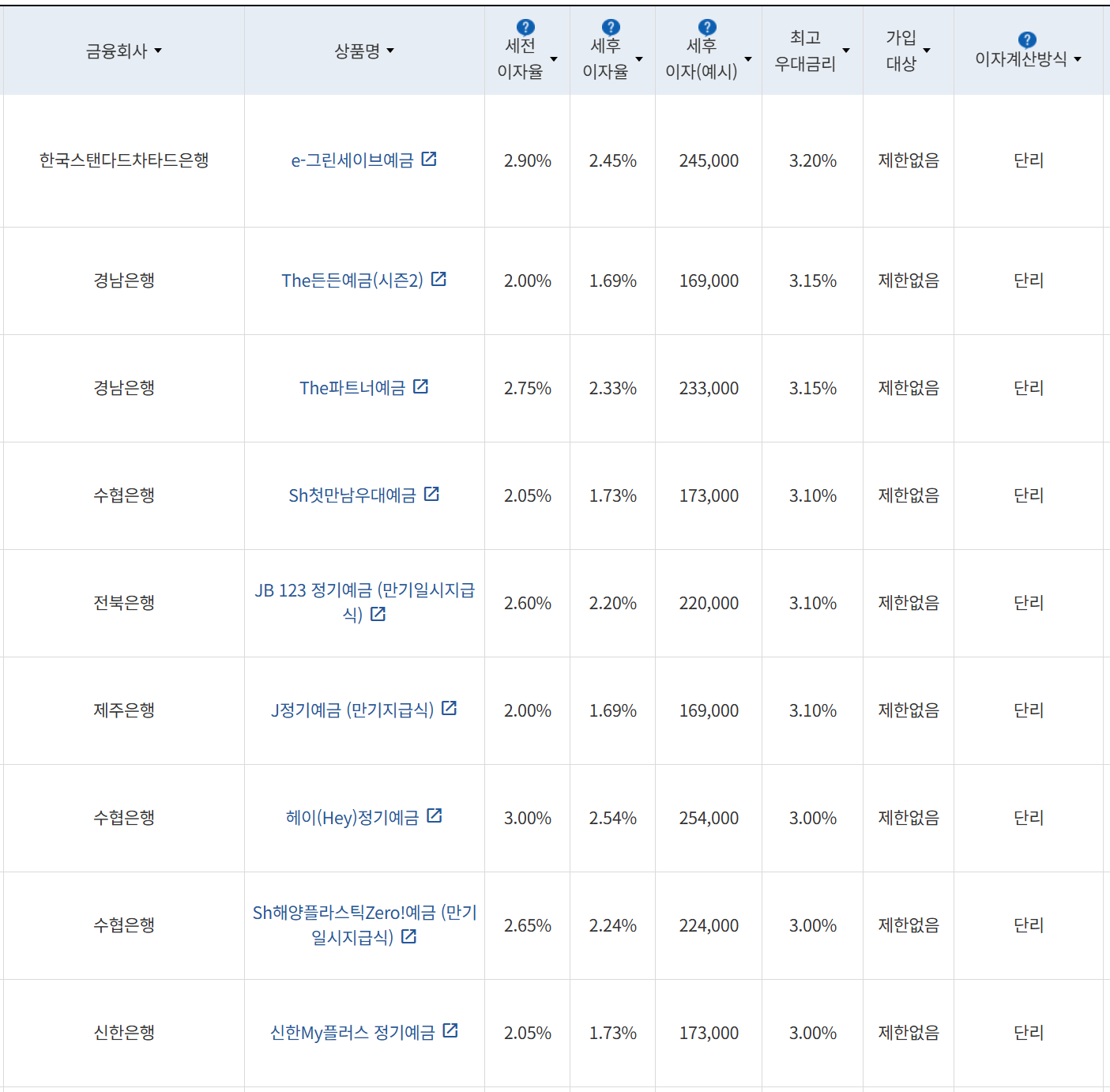
Task: Open the 가입 대상 column sort dropdown
Action: click(927, 51)
